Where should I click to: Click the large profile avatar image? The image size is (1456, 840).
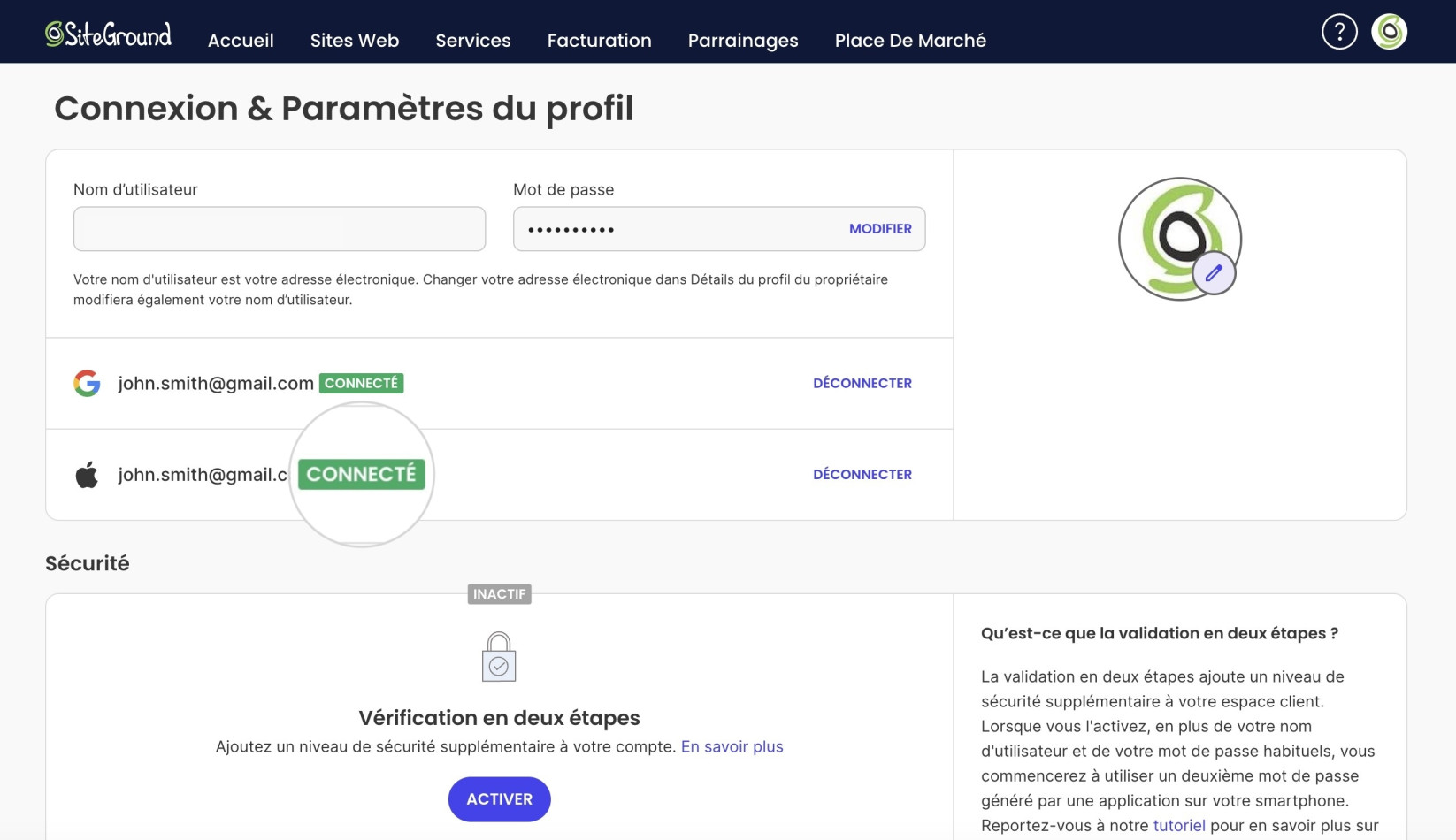pos(1179,239)
